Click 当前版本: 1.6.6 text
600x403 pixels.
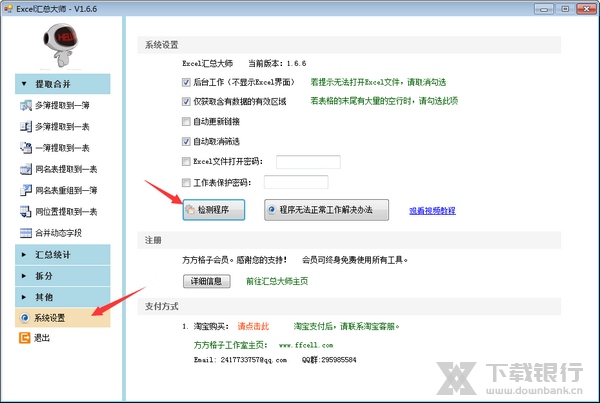tap(277, 64)
